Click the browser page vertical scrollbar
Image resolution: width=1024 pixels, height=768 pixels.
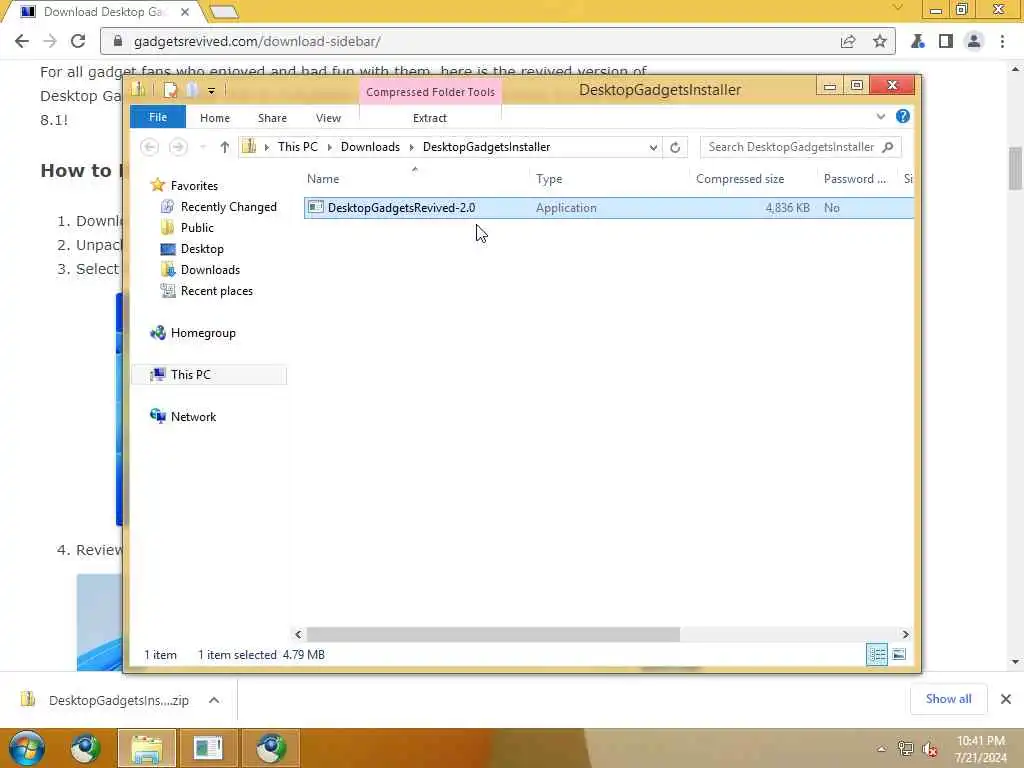(1015, 168)
